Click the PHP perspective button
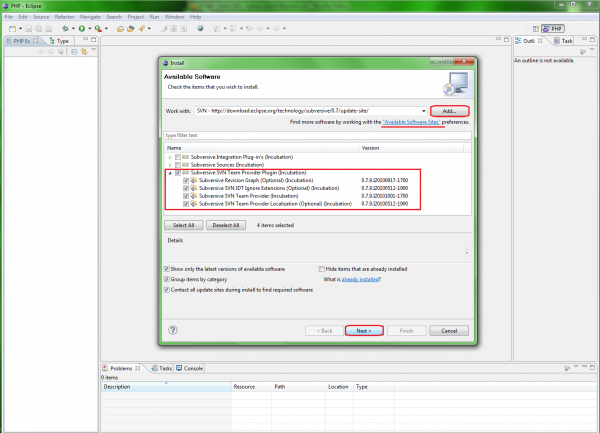The image size is (600, 433). 553,29
